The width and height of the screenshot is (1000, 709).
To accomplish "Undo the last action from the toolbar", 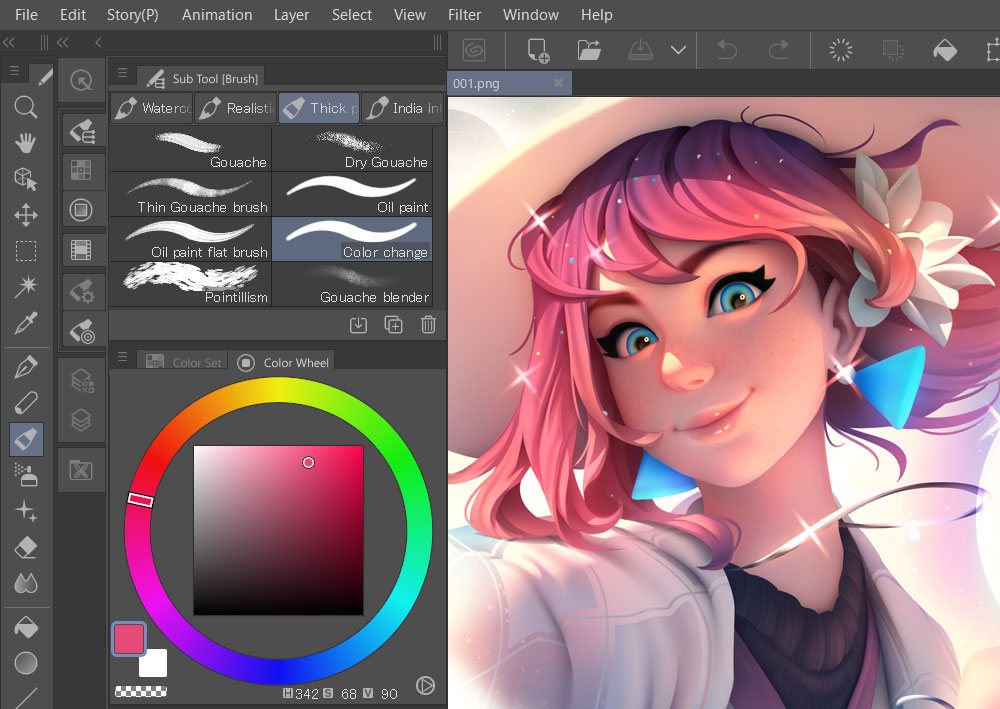I will [x=727, y=49].
